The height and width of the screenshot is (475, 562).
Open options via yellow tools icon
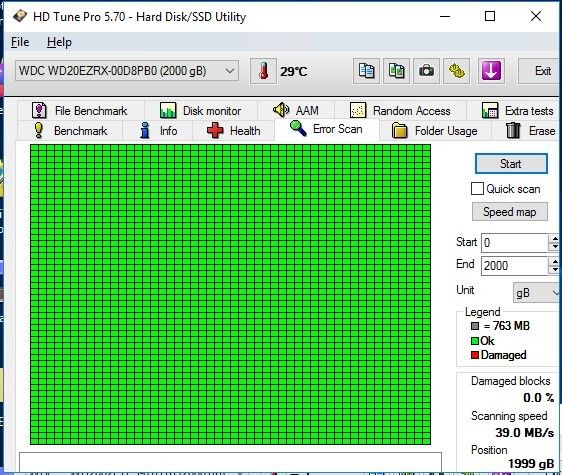click(457, 71)
